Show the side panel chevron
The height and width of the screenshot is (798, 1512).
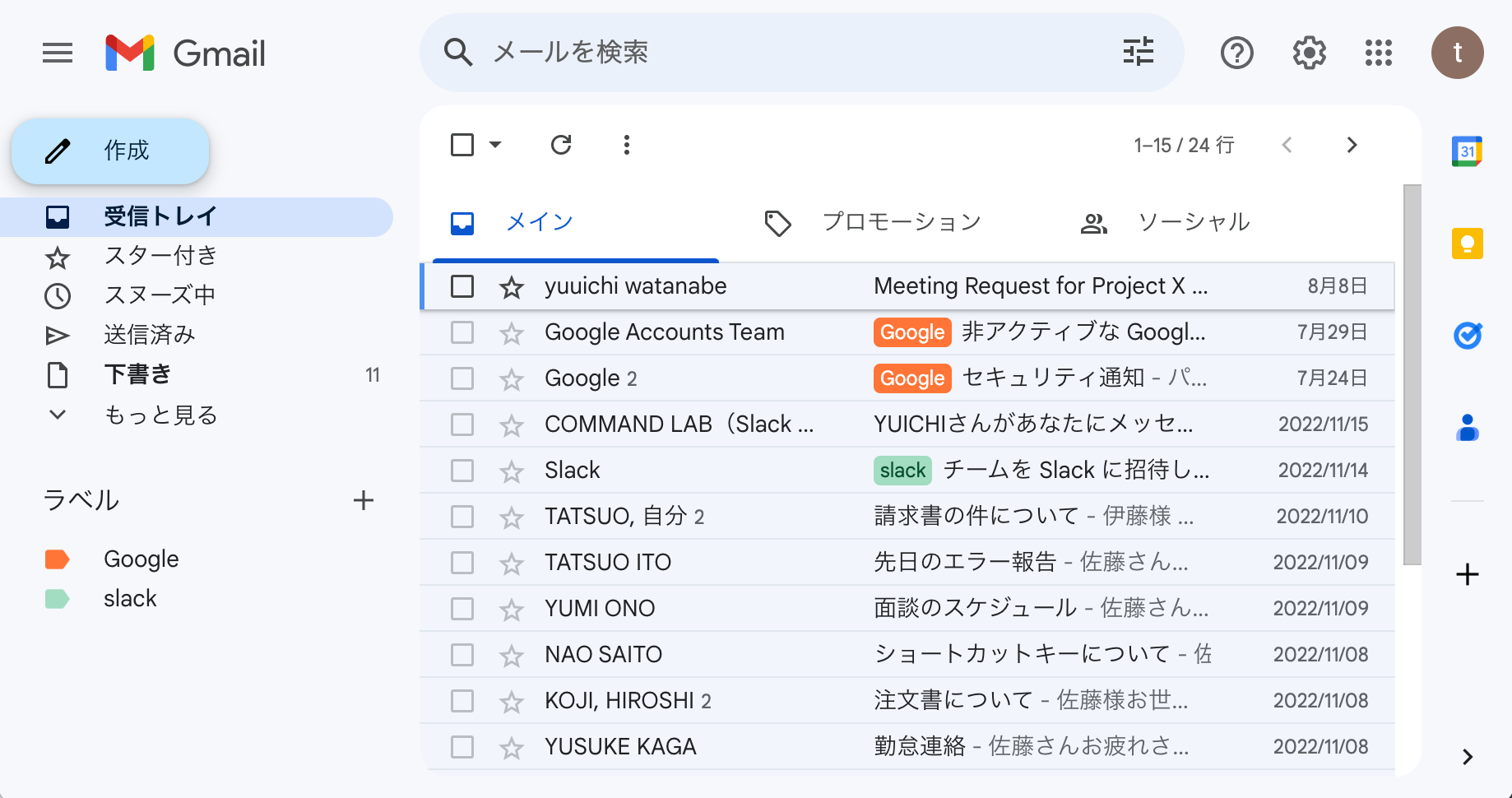tap(1468, 757)
